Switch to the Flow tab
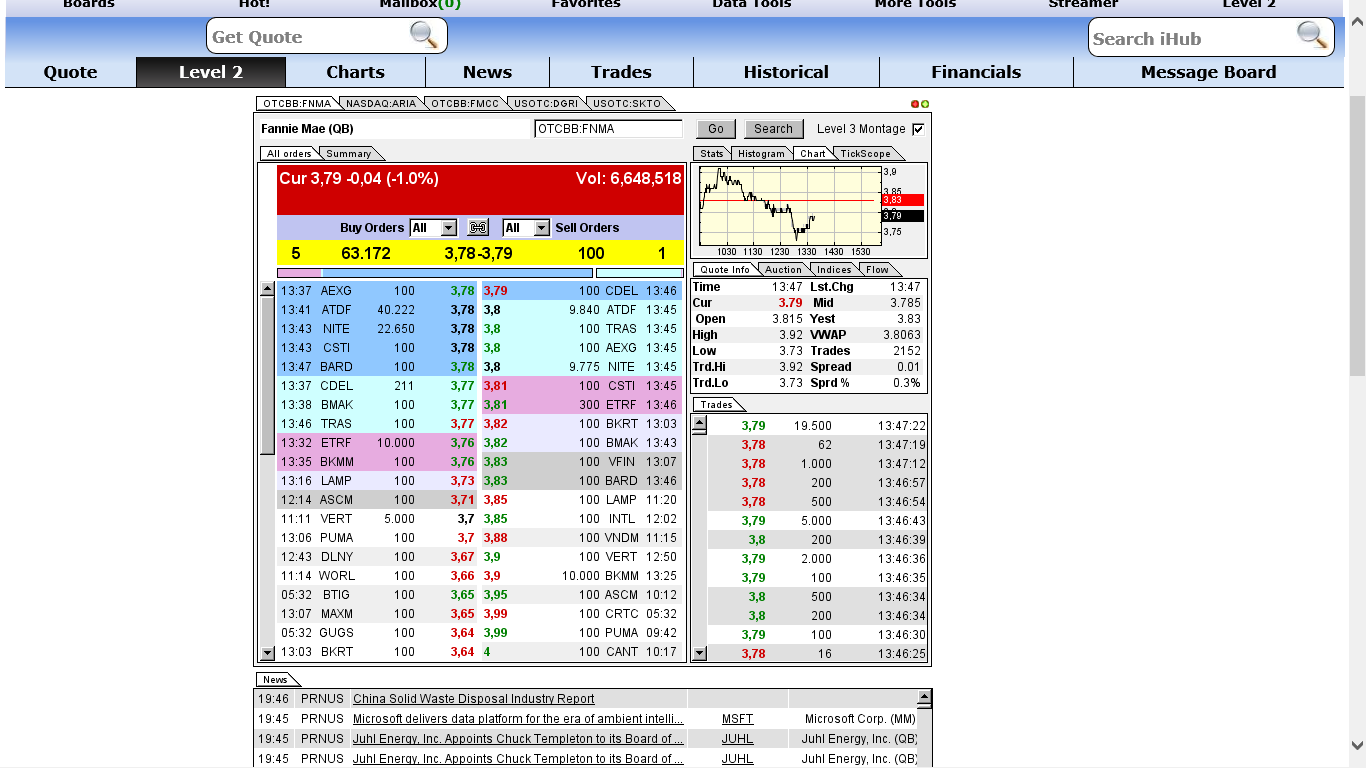This screenshot has width=1366, height=768. (877, 270)
